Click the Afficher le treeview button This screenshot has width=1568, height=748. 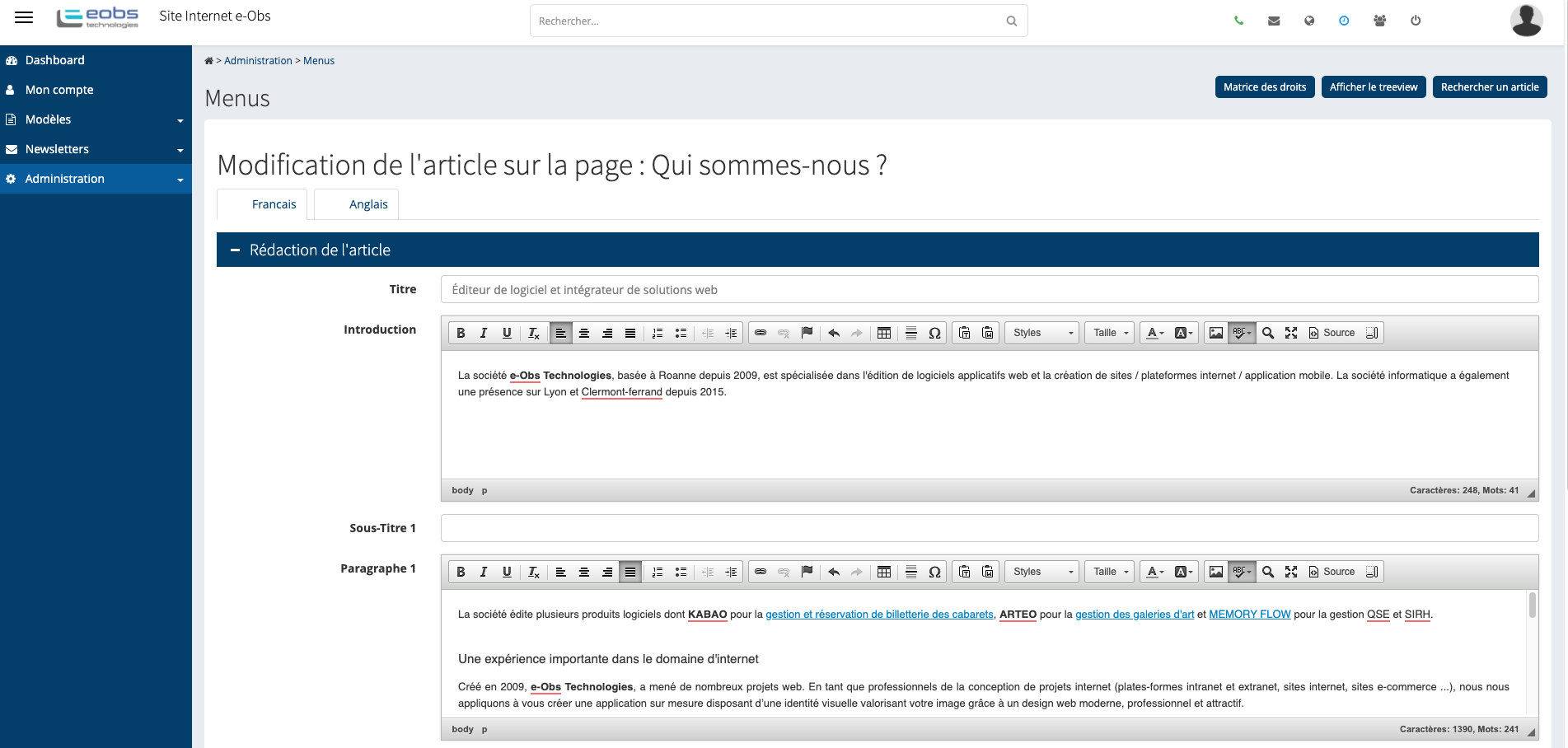(1374, 87)
